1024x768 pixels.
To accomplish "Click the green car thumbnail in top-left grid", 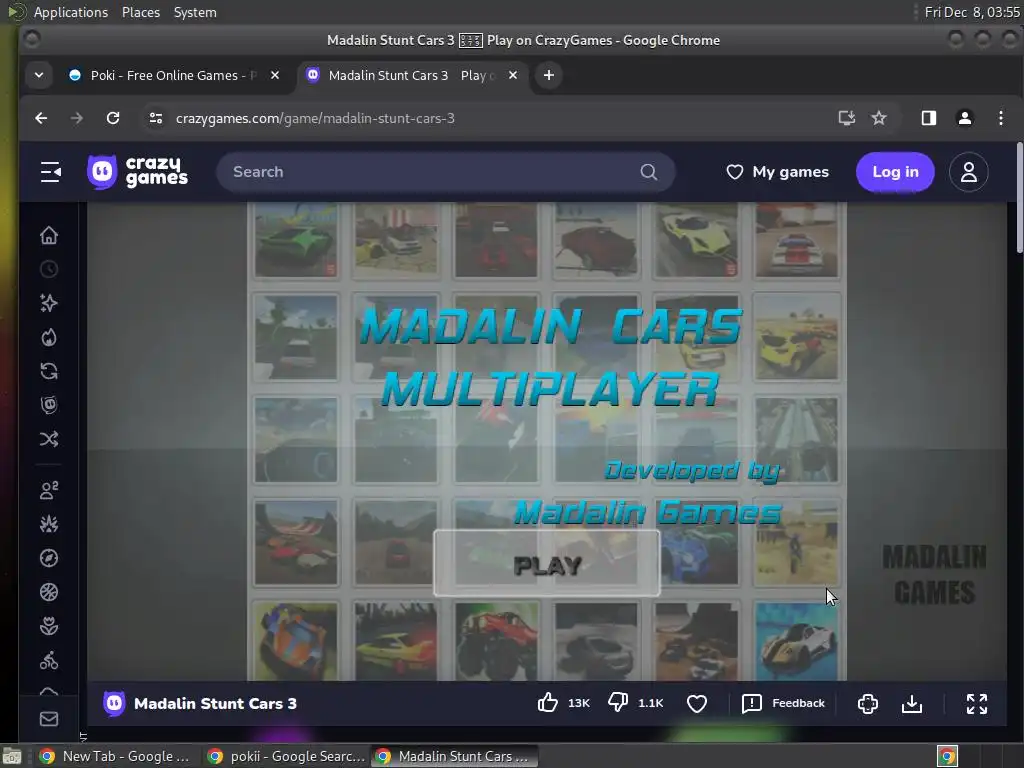I will pos(296,240).
